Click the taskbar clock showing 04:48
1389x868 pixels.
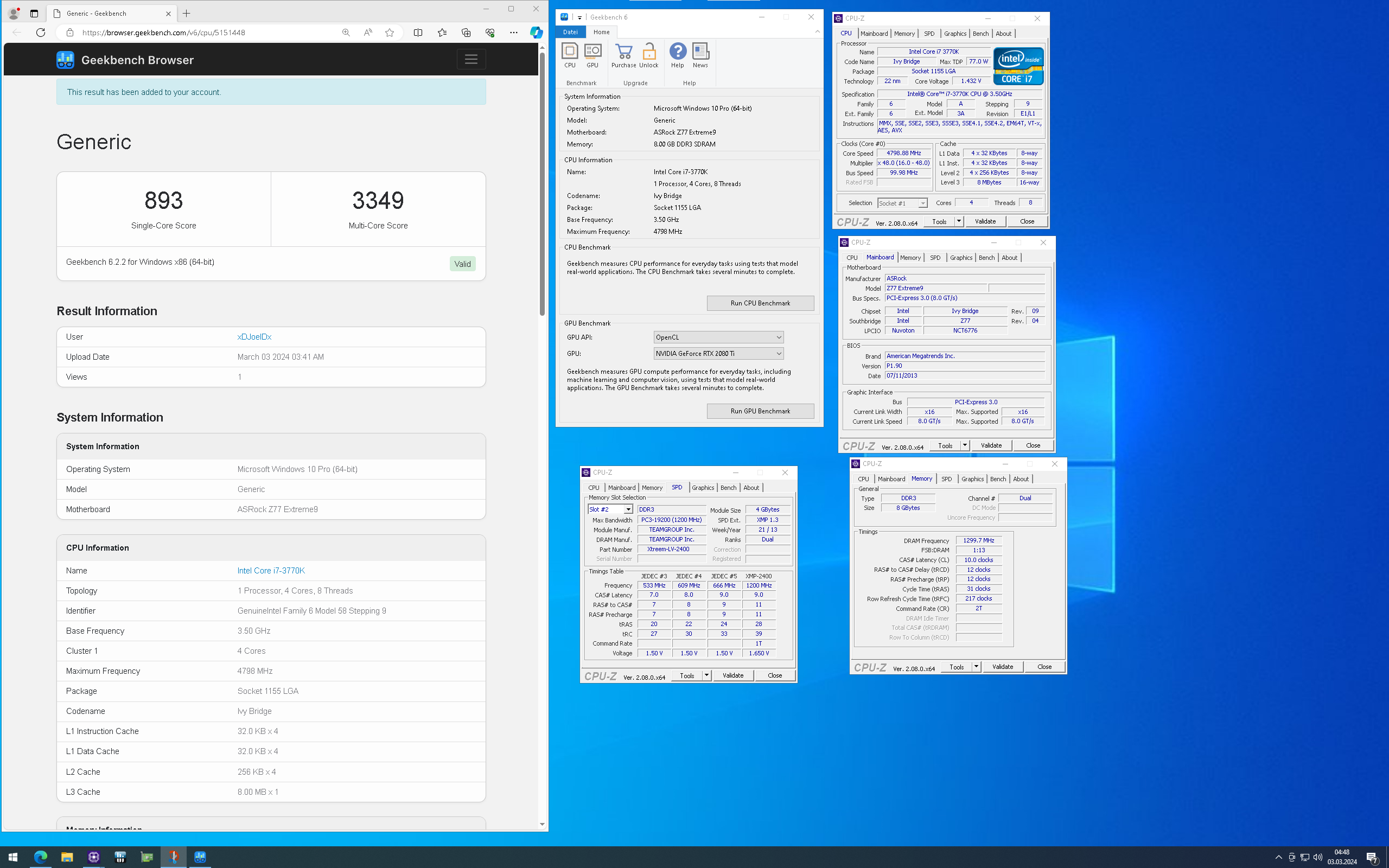click(1342, 857)
